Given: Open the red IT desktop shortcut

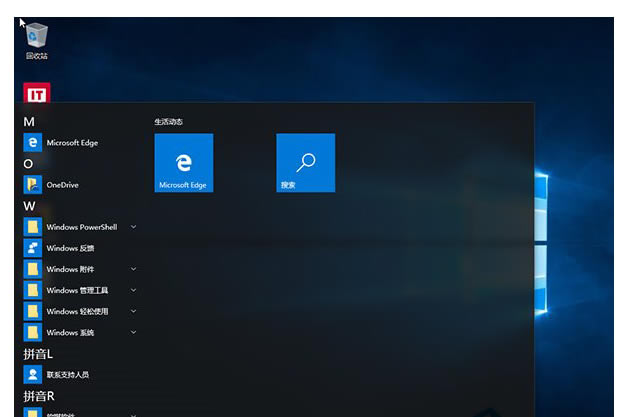Looking at the screenshot, I should point(37,94).
